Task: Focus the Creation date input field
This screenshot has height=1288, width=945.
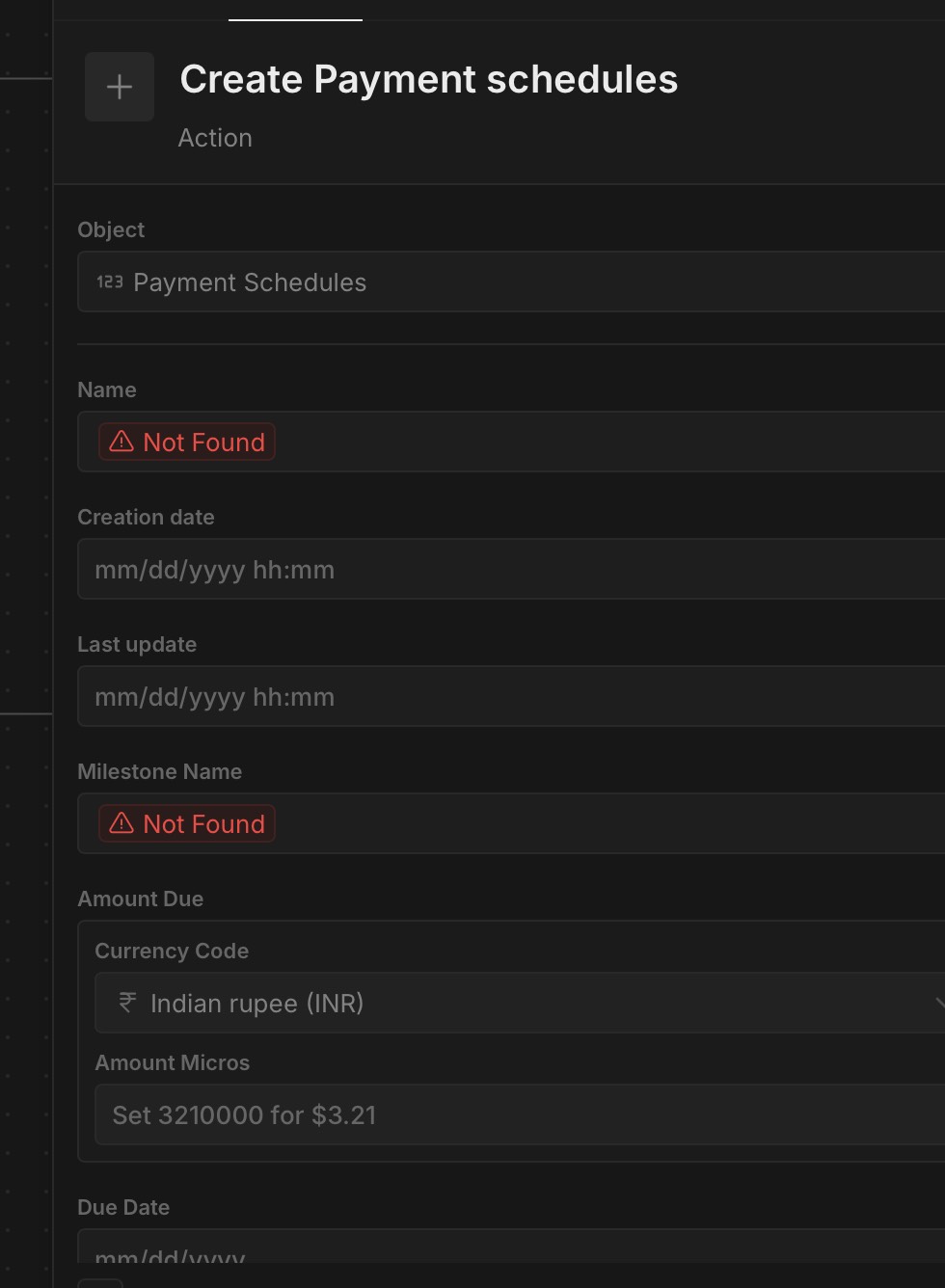Action: (x=511, y=569)
